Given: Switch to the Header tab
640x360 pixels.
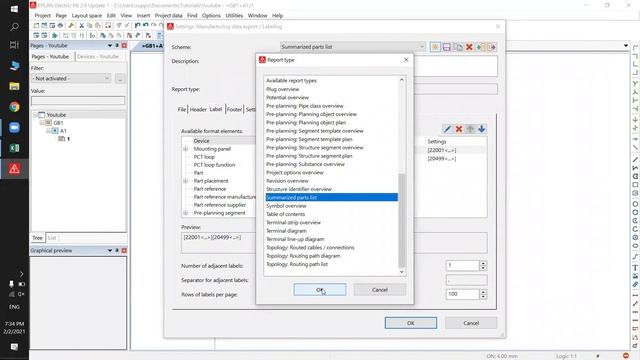Looking at the screenshot, I should [x=198, y=109].
